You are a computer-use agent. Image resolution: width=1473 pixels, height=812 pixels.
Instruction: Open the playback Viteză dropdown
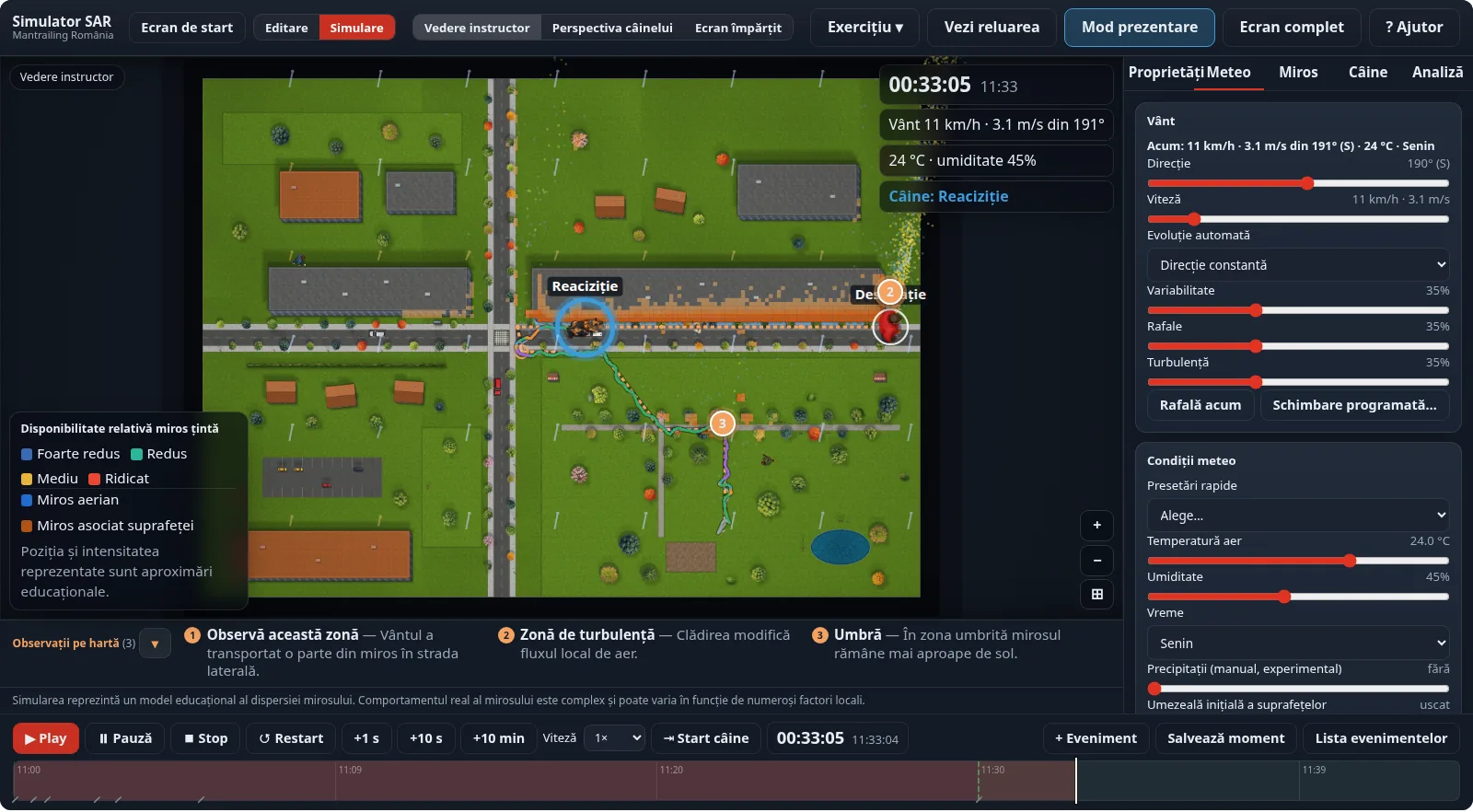point(614,738)
